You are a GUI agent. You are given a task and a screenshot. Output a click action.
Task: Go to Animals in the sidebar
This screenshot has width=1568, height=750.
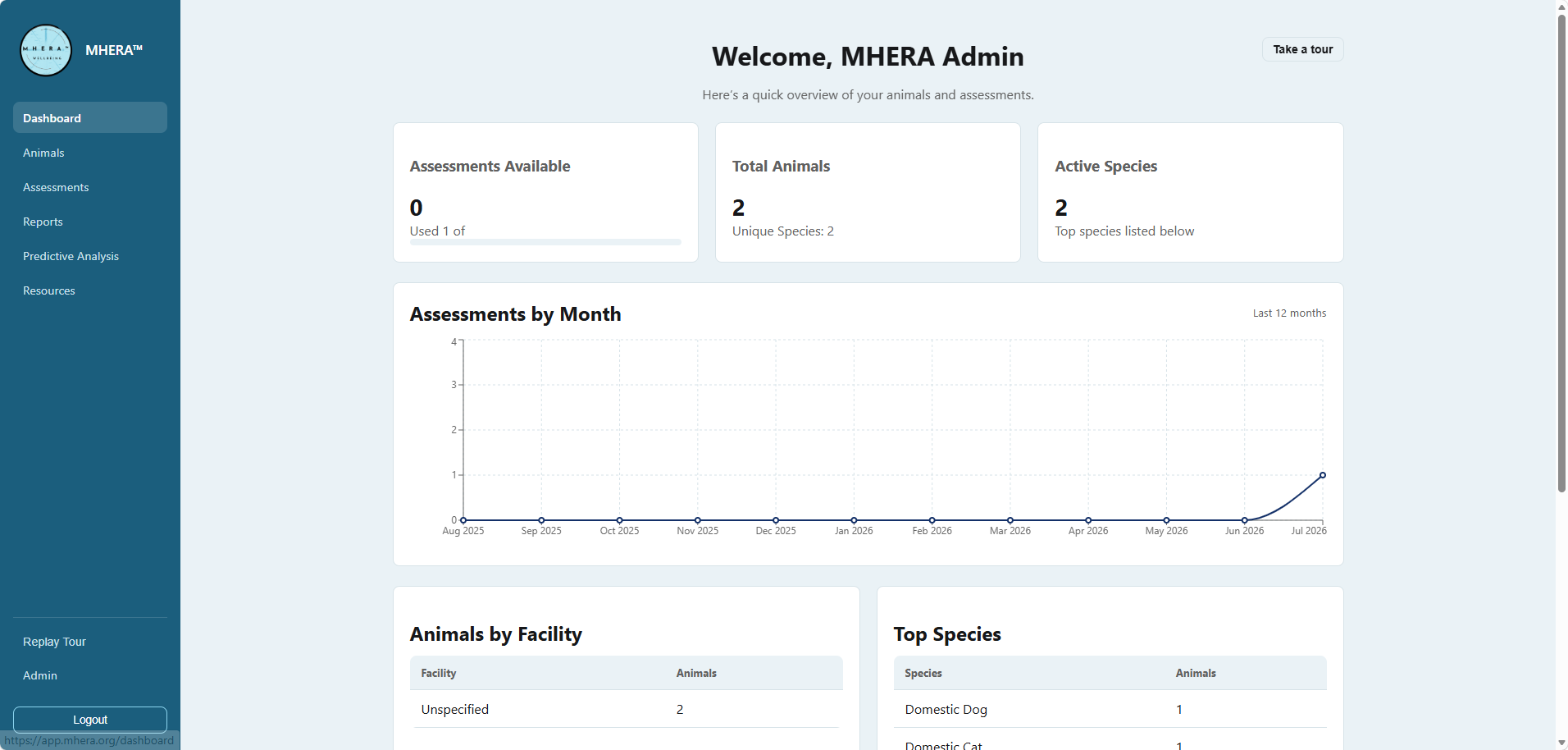point(90,153)
